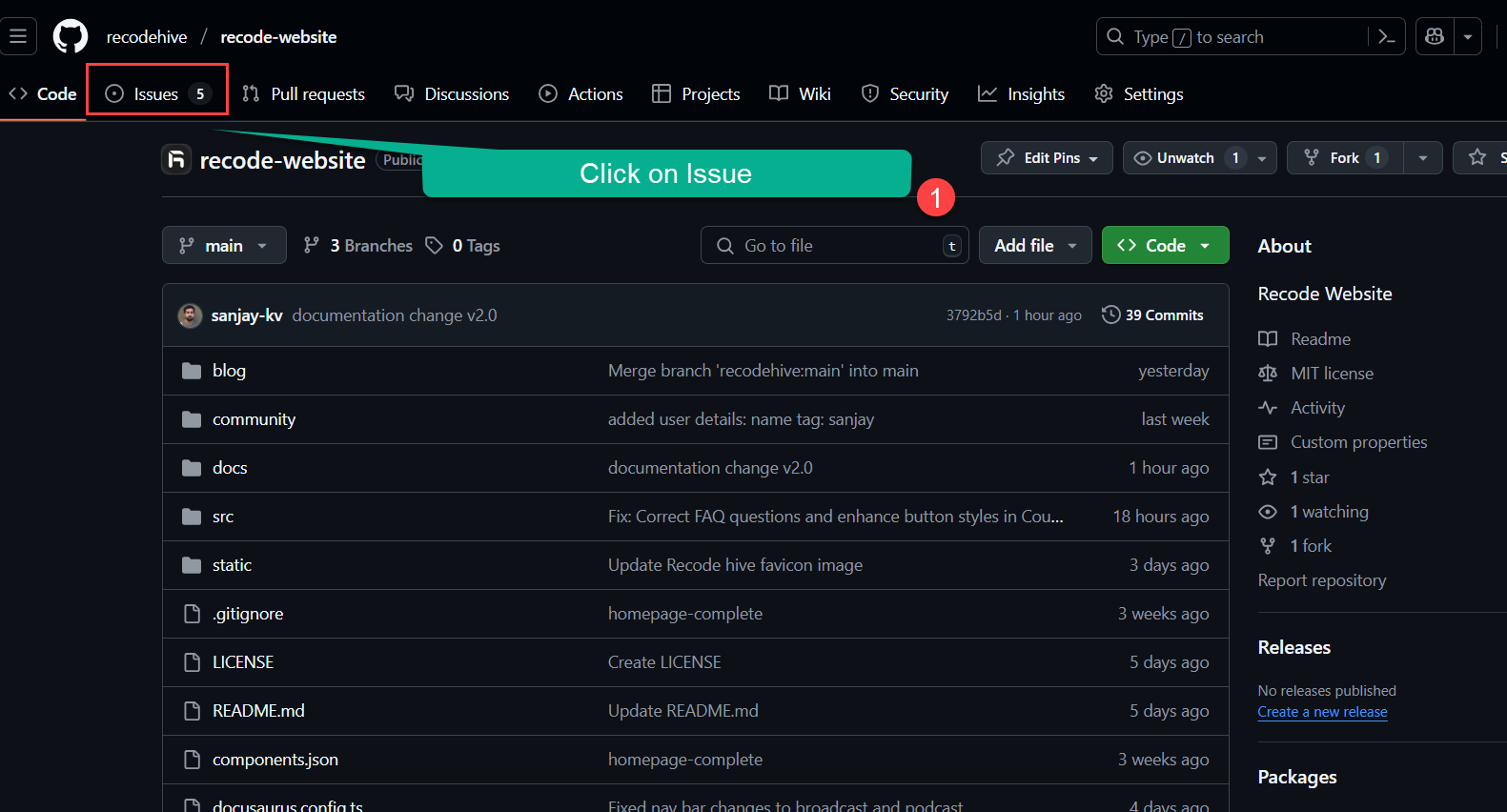
Task: Open commit 'Create LICENSE'
Action: click(x=664, y=662)
